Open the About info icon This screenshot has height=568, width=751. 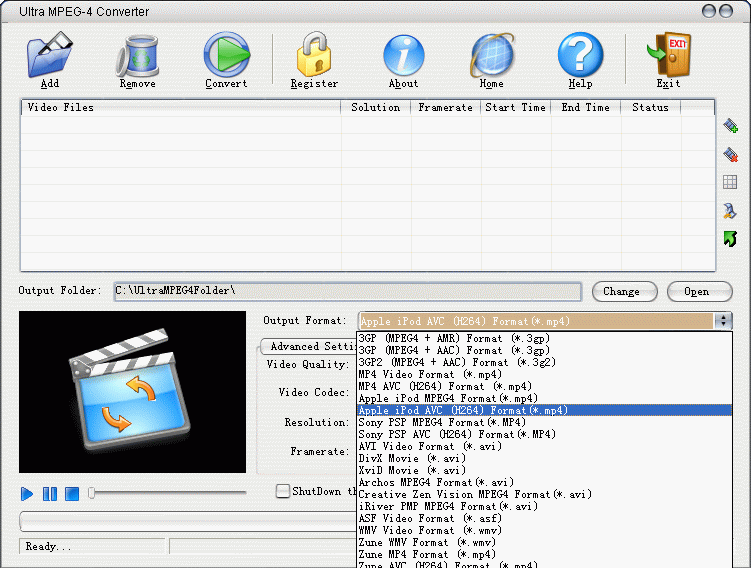(x=403, y=55)
